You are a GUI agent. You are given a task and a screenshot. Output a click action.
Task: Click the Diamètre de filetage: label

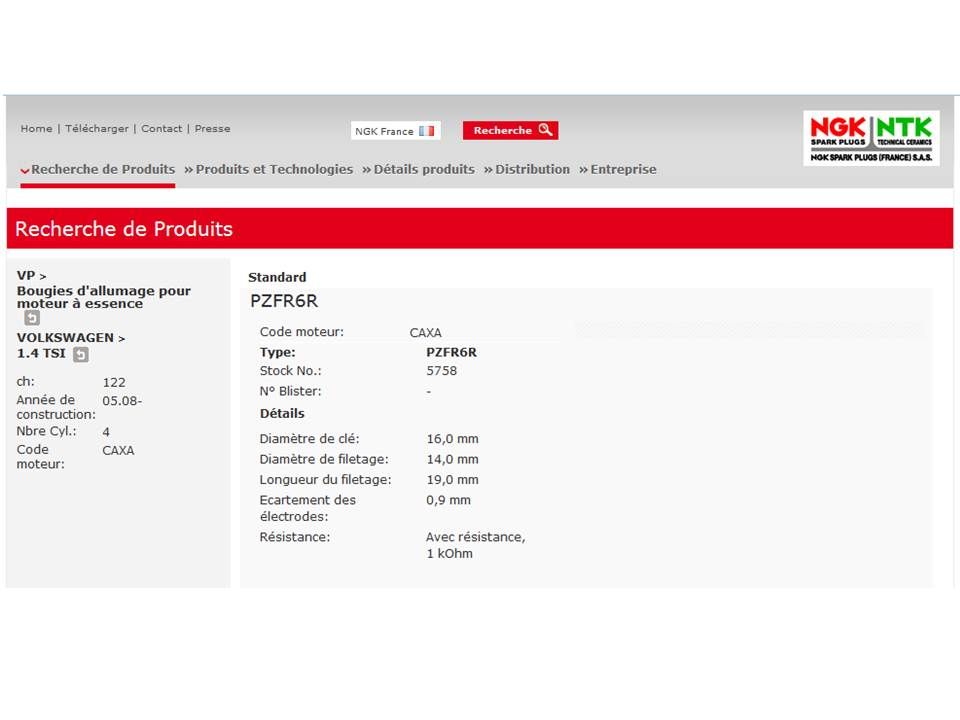[x=324, y=459]
